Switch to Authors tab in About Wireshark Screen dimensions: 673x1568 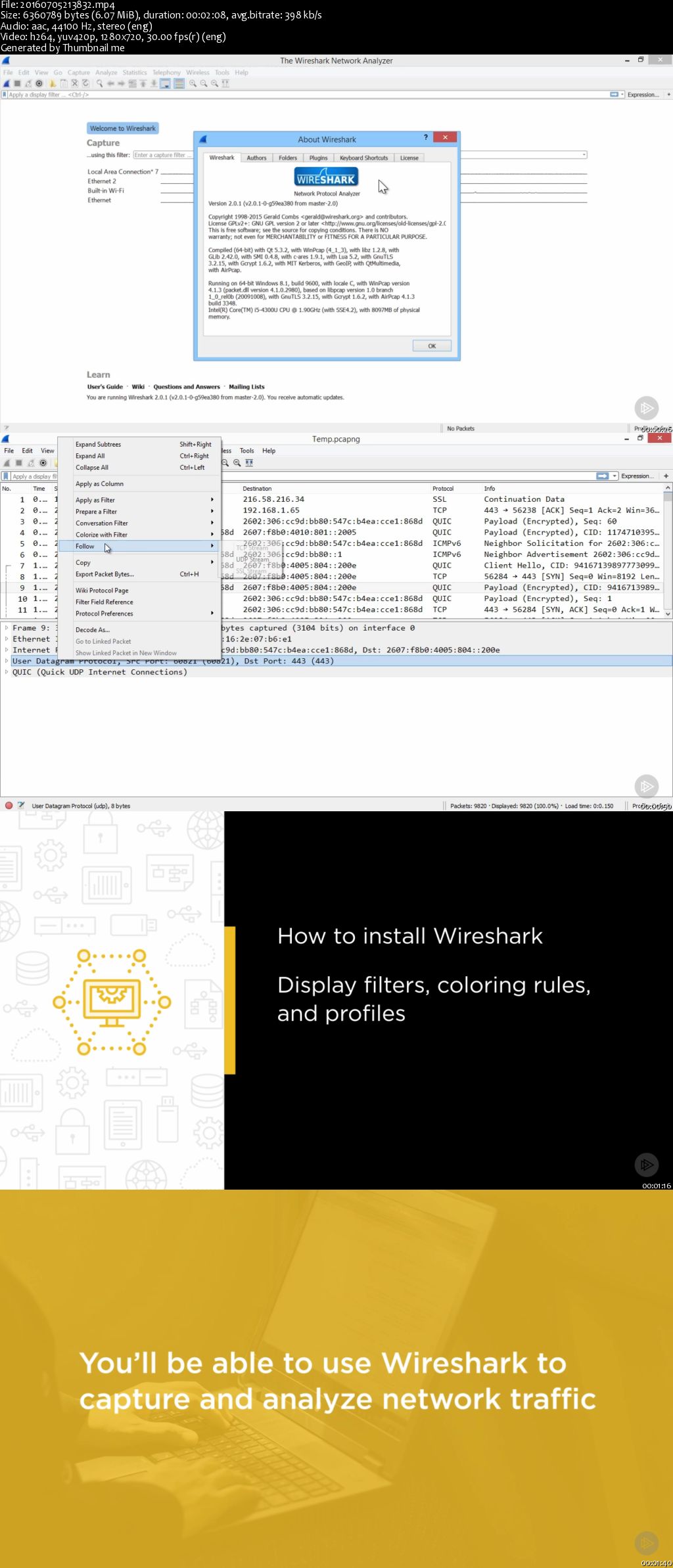pos(256,158)
